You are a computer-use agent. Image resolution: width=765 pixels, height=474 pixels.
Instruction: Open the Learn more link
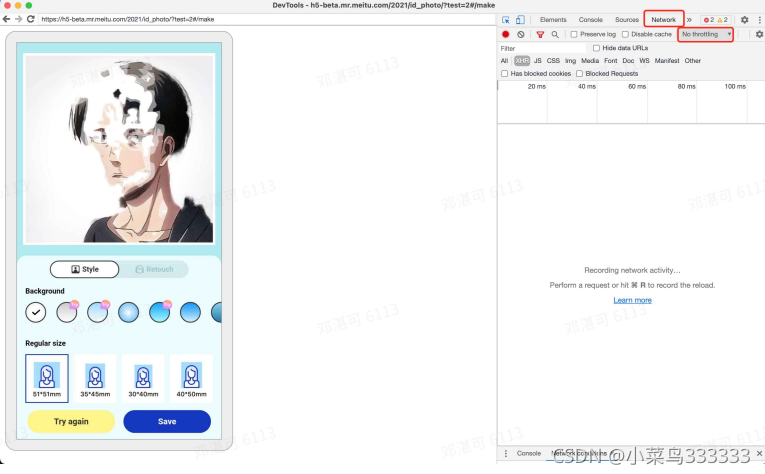632,300
